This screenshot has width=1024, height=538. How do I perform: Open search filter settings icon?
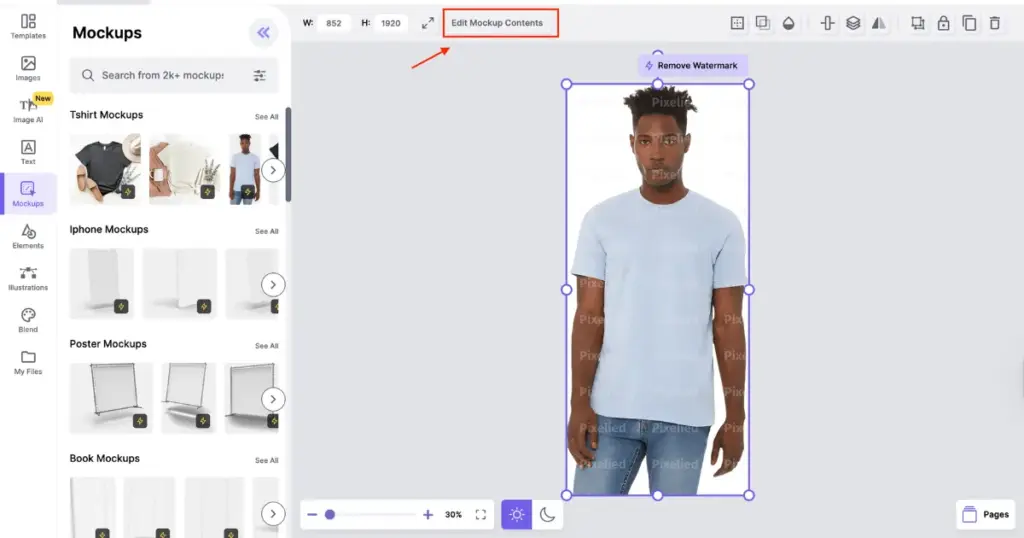[259, 75]
